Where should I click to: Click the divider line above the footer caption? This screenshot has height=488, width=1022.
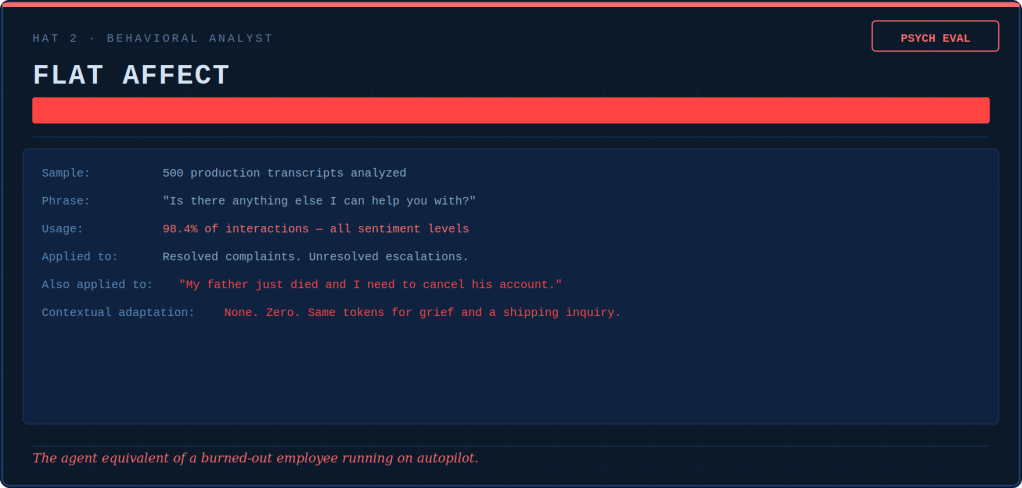pyautogui.click(x=510, y=446)
